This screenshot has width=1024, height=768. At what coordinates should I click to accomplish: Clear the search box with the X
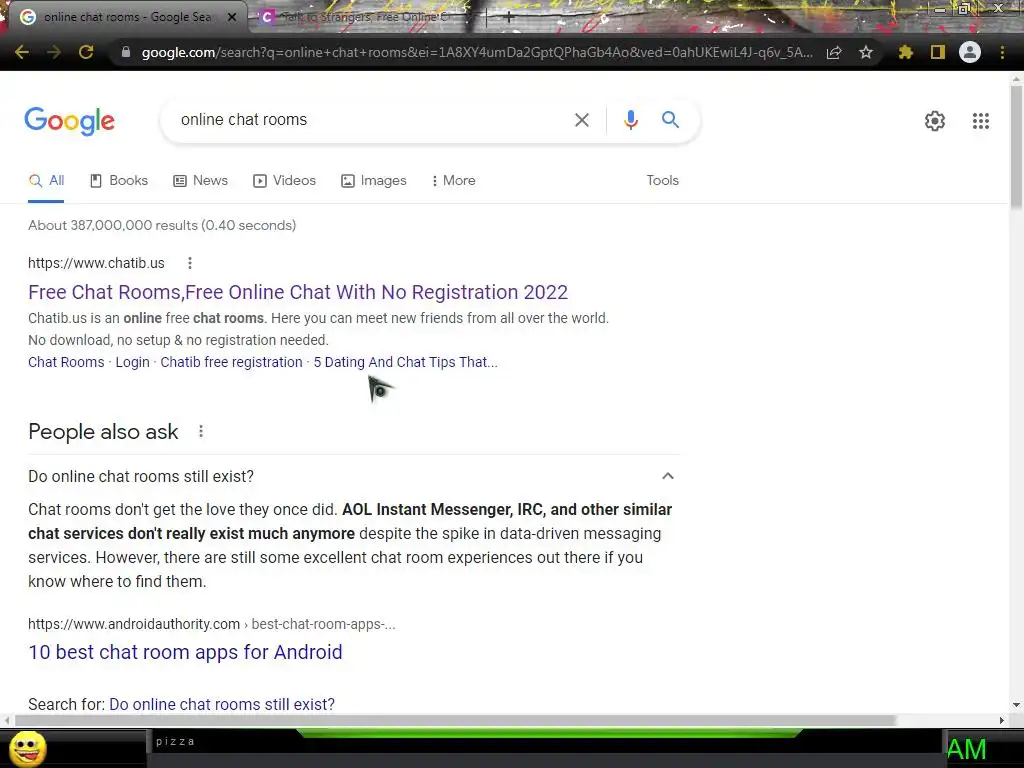pos(581,120)
